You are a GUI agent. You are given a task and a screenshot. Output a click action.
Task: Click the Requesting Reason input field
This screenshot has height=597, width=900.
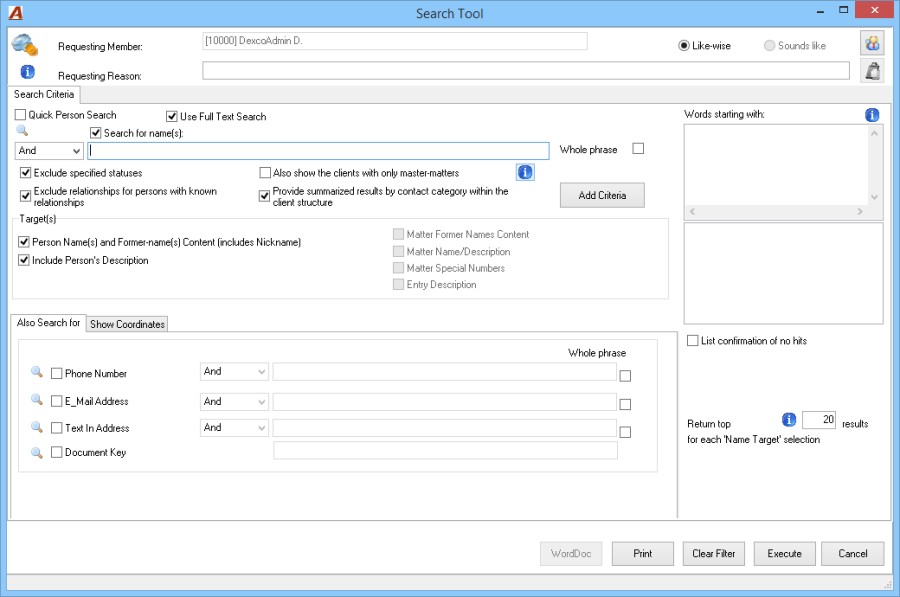click(x=526, y=71)
